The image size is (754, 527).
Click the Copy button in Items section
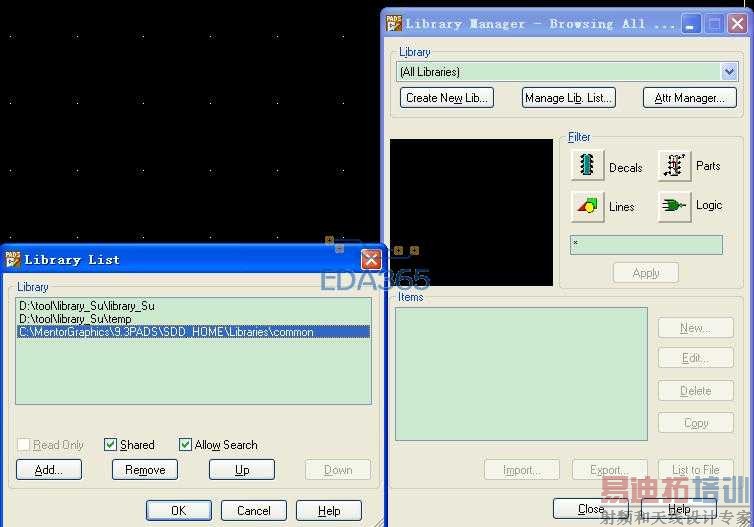point(695,423)
